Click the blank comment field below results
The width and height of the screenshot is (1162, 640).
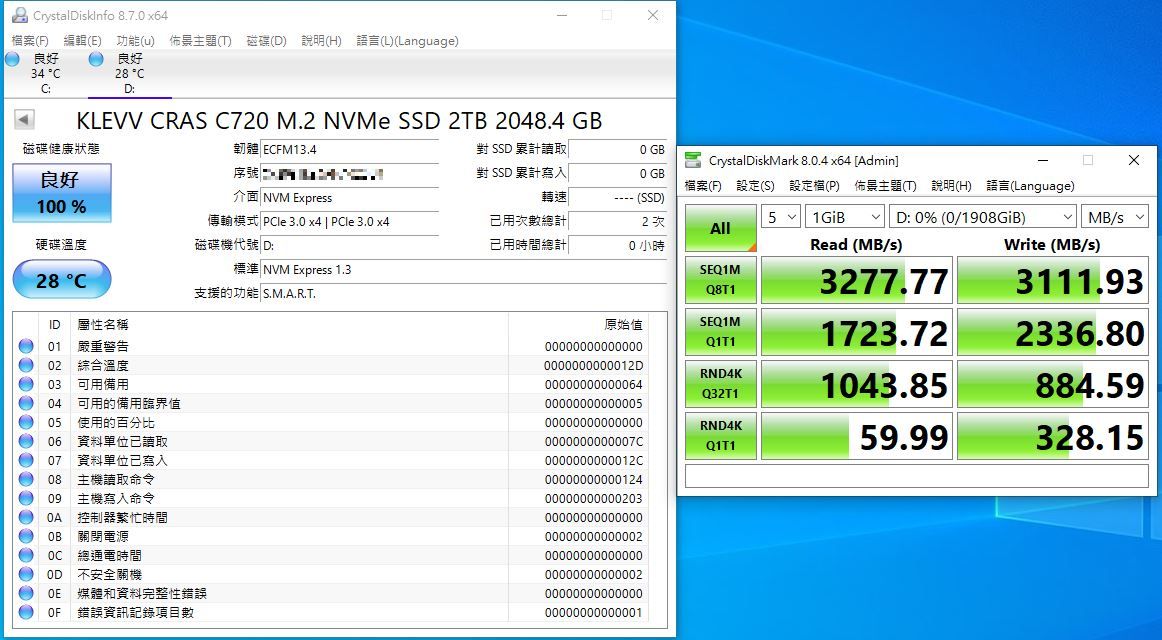(917, 476)
